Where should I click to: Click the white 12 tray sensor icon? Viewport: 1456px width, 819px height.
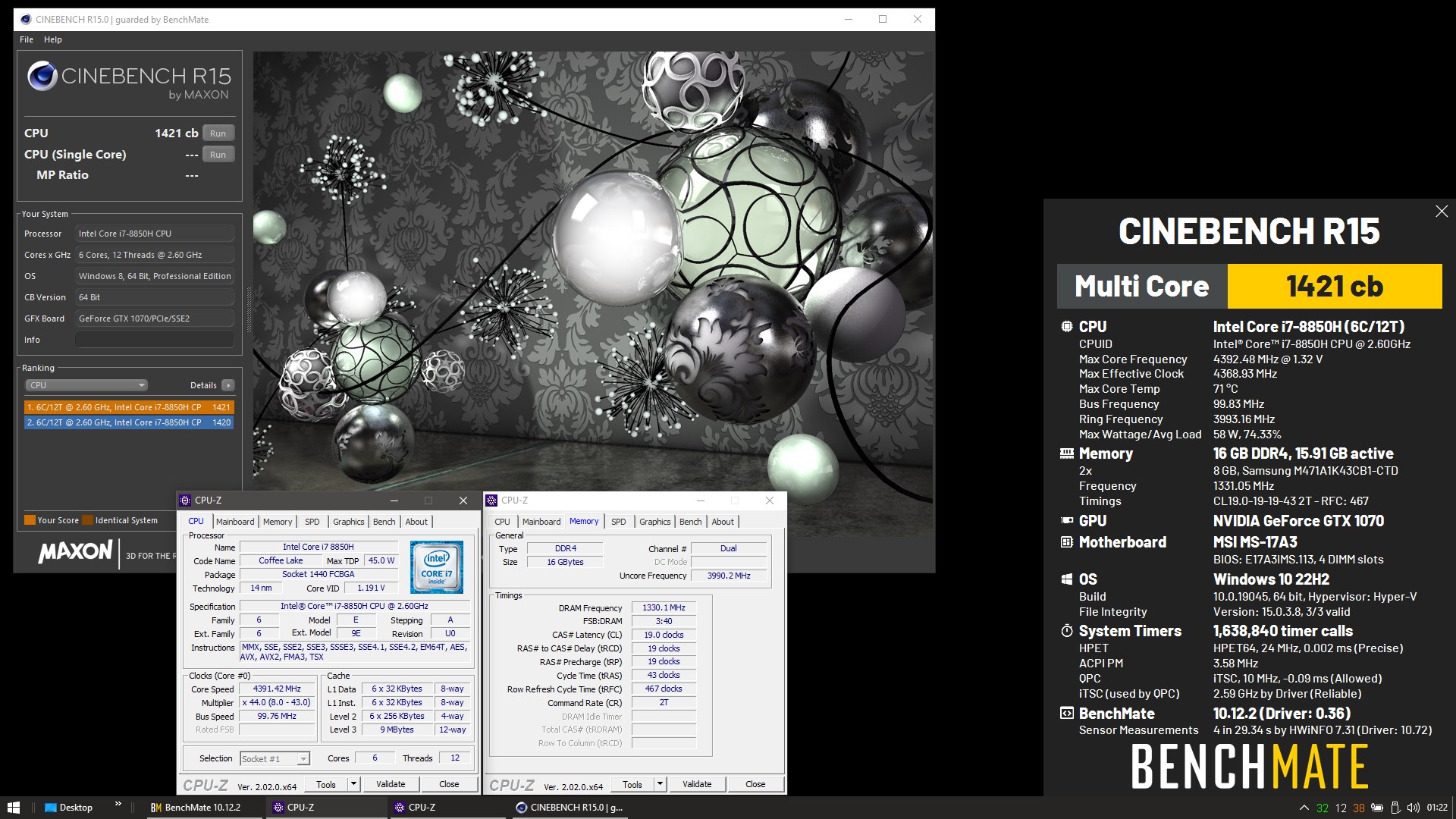tap(1341, 808)
